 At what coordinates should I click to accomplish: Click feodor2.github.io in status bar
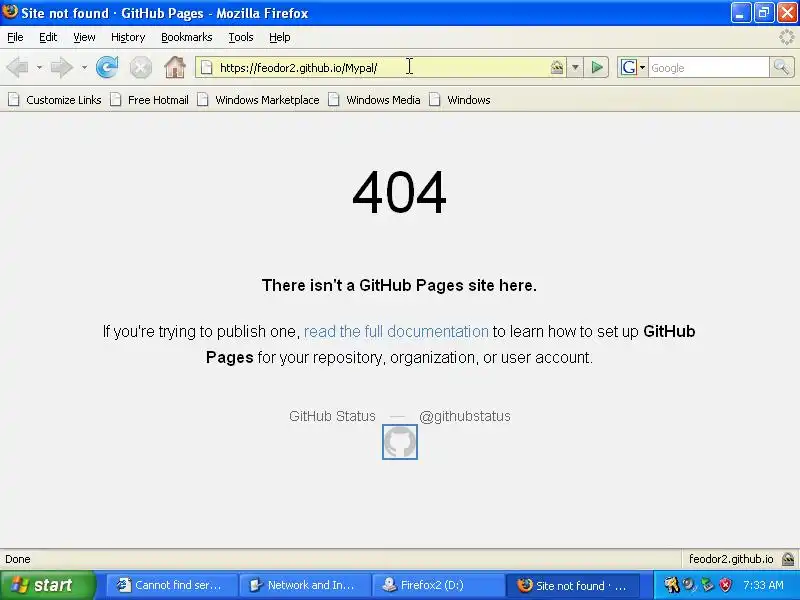731,559
